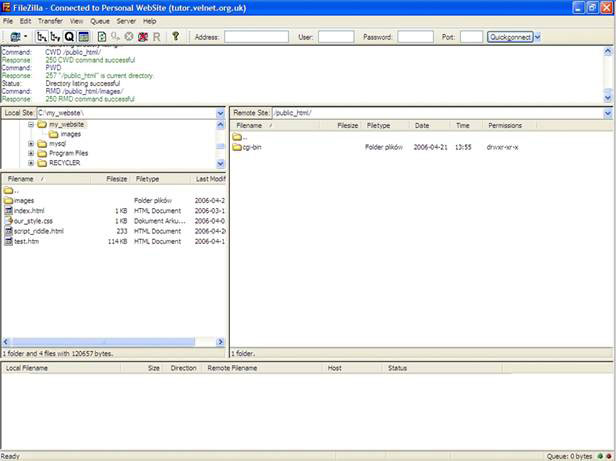Click the Password input field
Screen dimensions: 616x461
coord(415,37)
